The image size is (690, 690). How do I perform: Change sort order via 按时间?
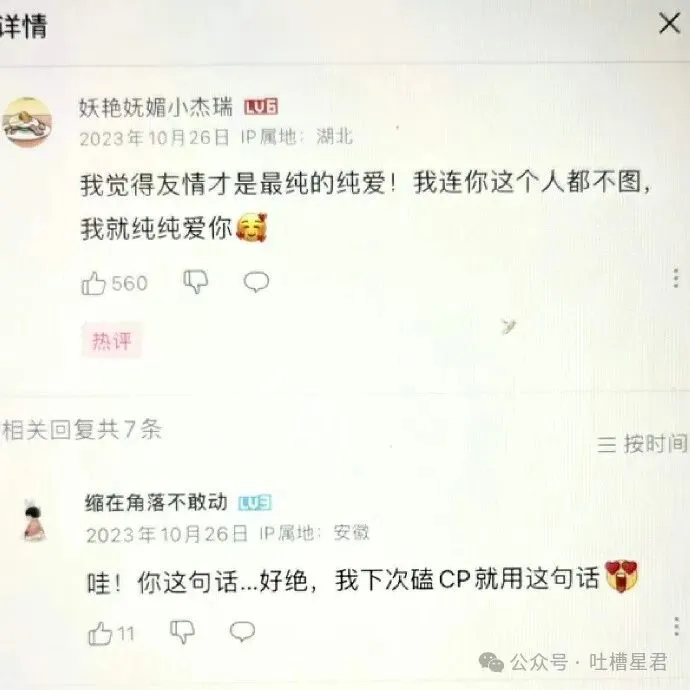(x=642, y=444)
